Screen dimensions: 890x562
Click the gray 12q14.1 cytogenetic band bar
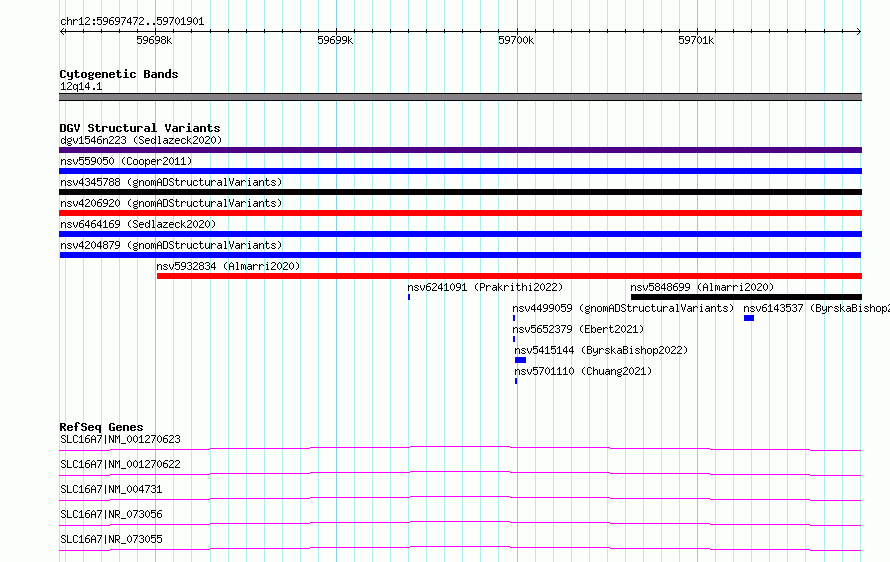460,97
